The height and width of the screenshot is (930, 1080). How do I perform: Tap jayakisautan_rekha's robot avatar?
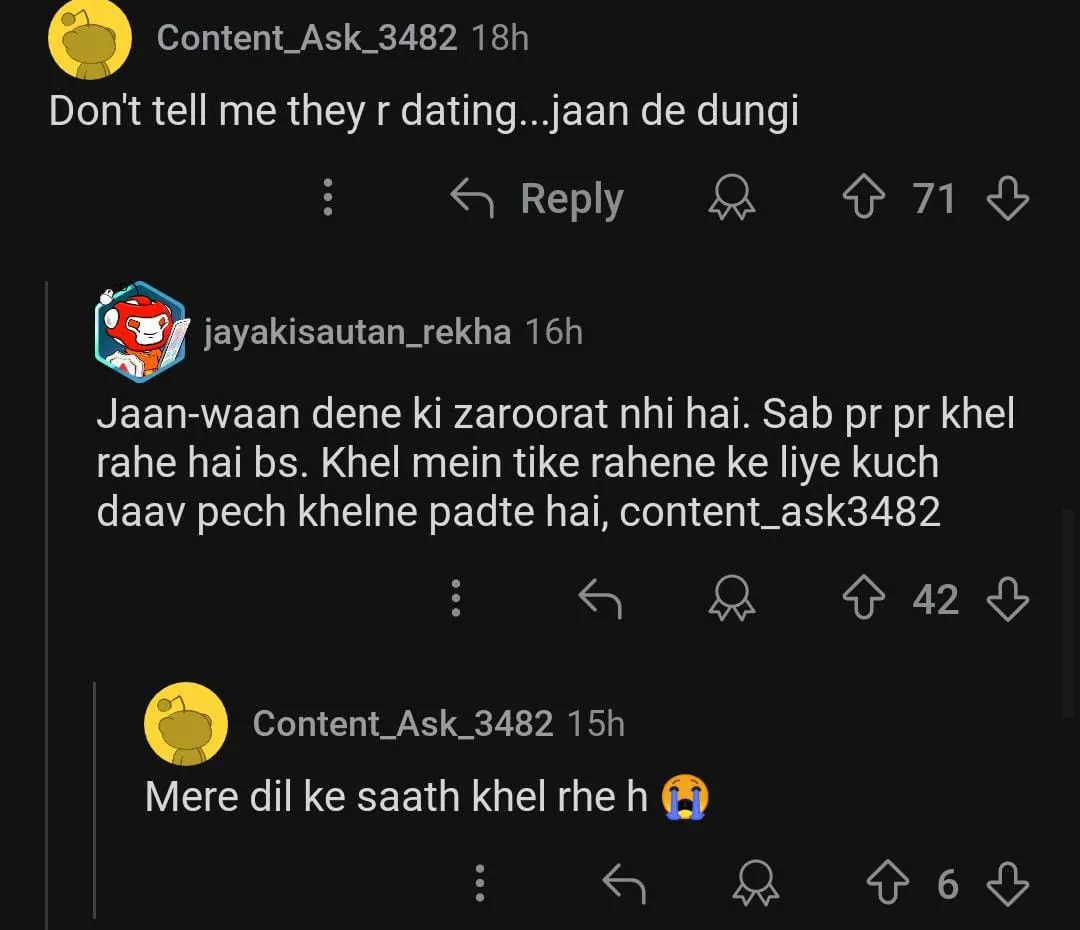click(x=140, y=332)
